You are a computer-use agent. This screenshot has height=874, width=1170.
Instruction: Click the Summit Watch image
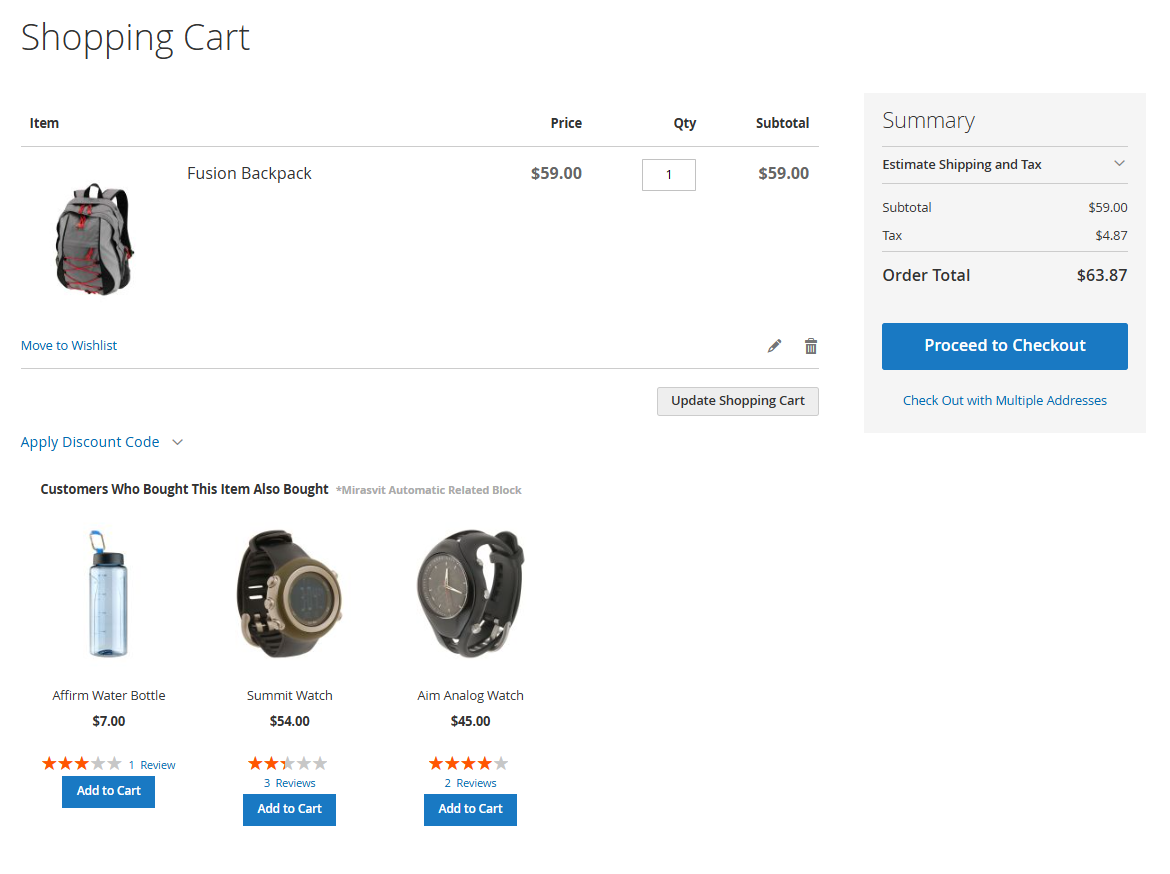point(289,593)
